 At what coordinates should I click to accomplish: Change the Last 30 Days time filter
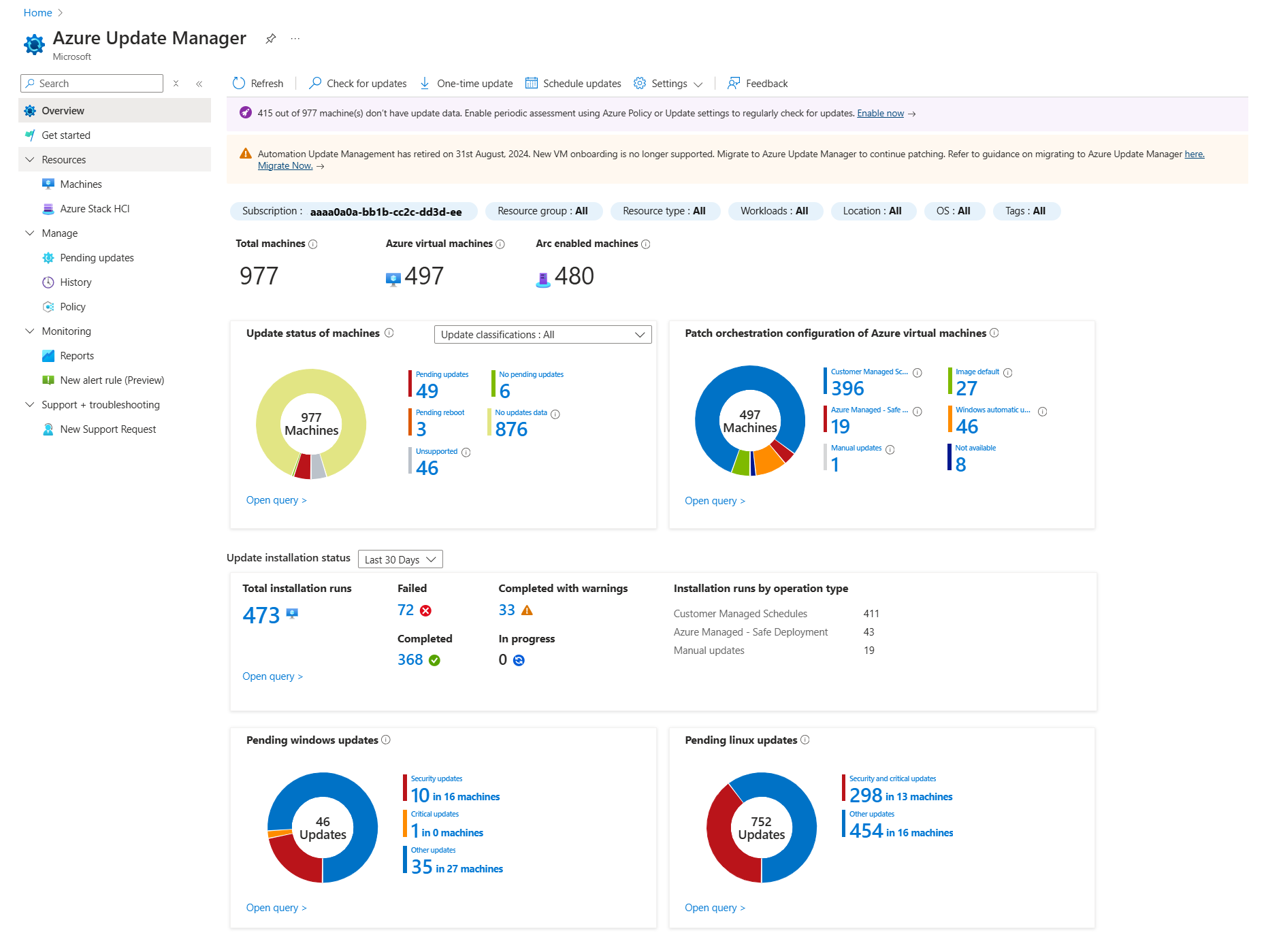coord(400,559)
